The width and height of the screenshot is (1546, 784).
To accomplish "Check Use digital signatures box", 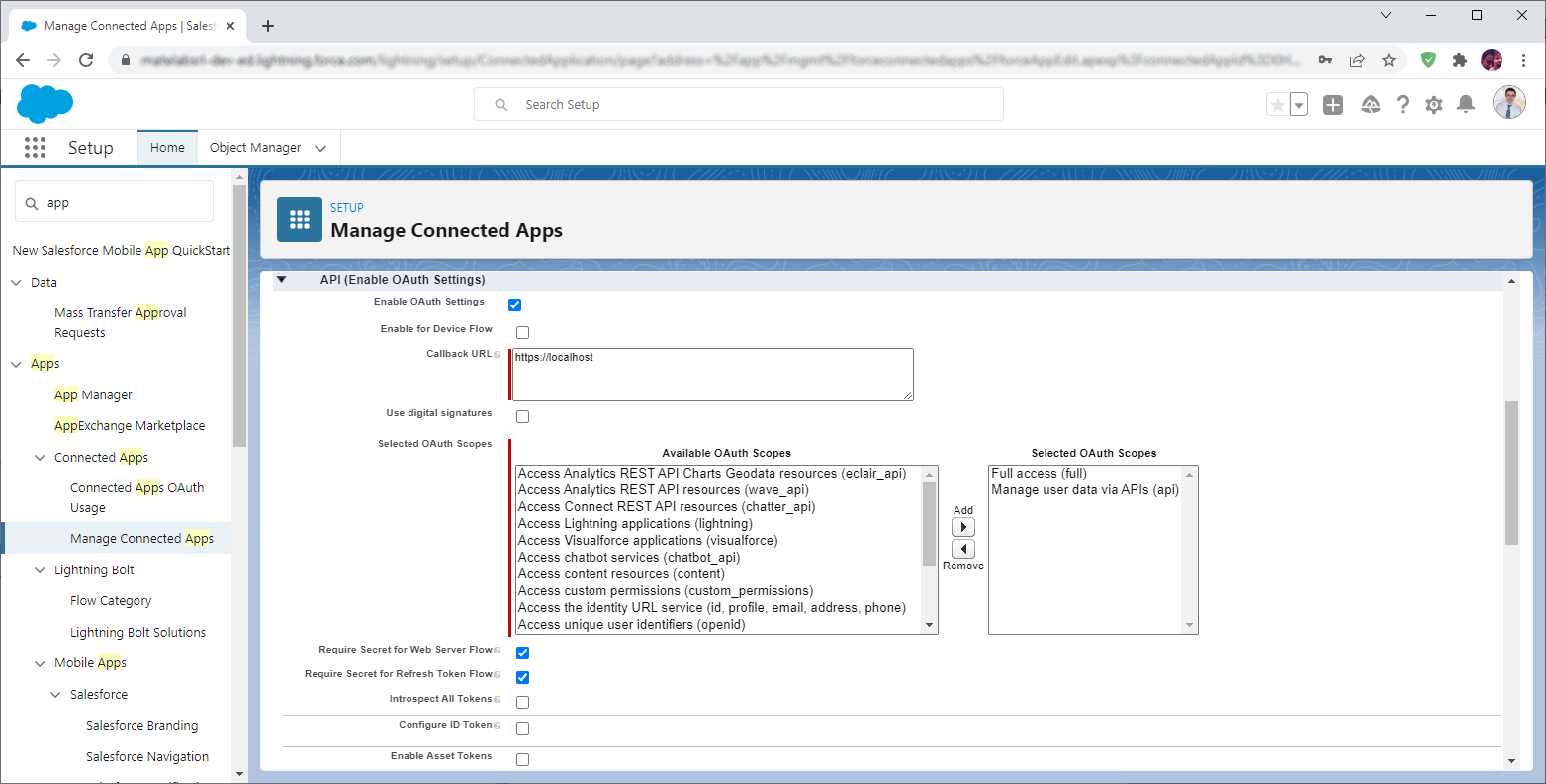I will (x=522, y=416).
